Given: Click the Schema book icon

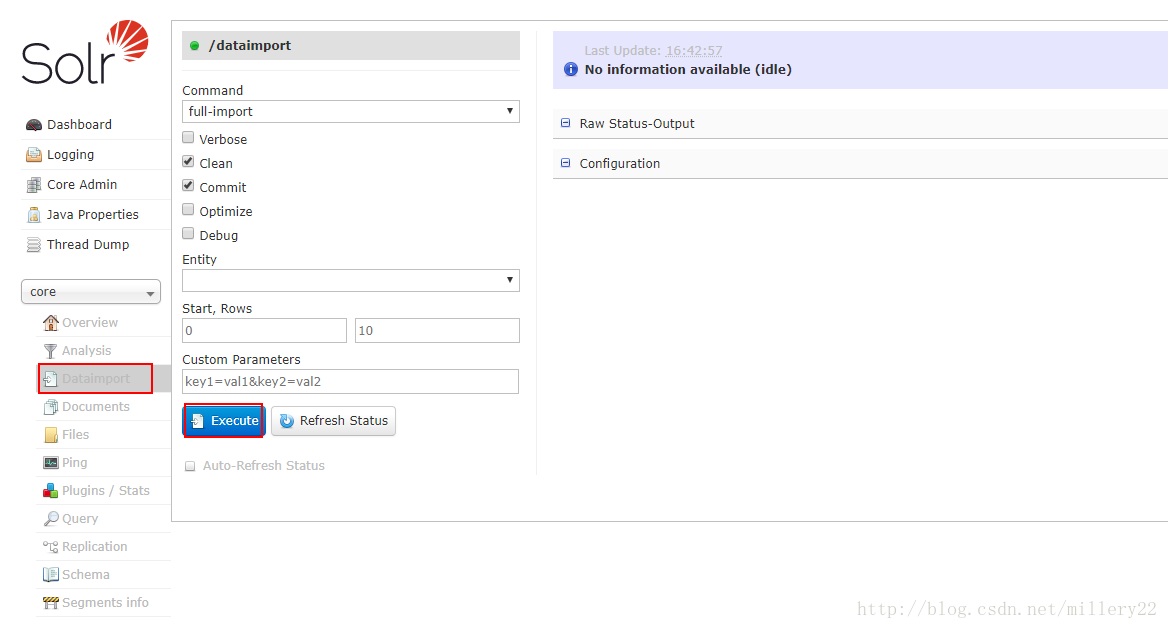Looking at the screenshot, I should point(51,575).
